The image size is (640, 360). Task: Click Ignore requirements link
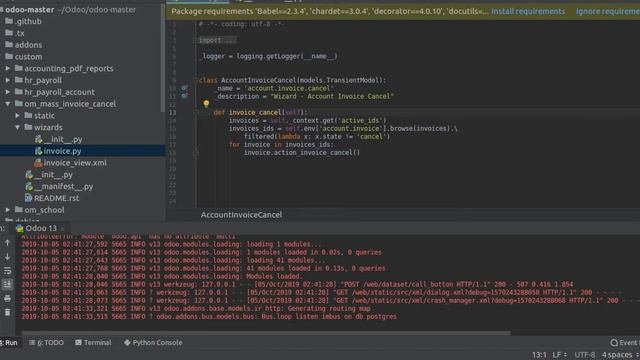tap(608, 11)
